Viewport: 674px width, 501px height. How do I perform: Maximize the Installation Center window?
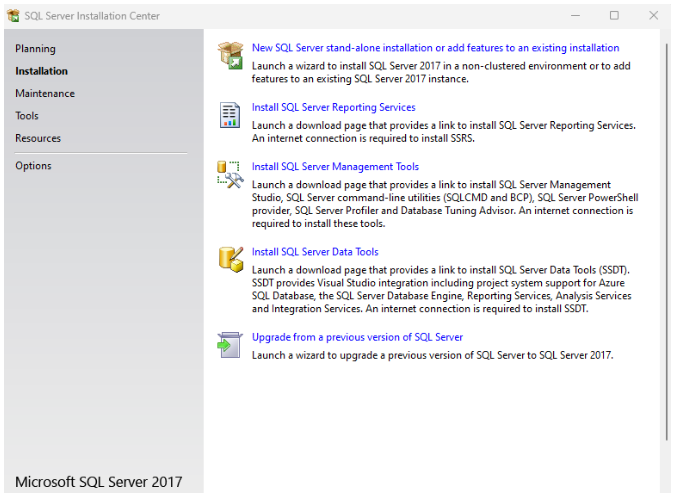(614, 15)
